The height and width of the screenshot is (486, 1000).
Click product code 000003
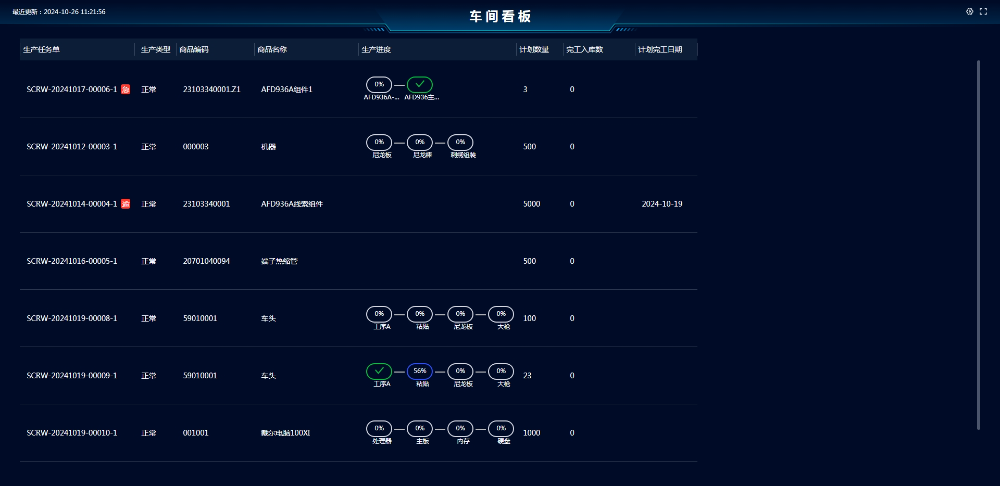(x=196, y=147)
